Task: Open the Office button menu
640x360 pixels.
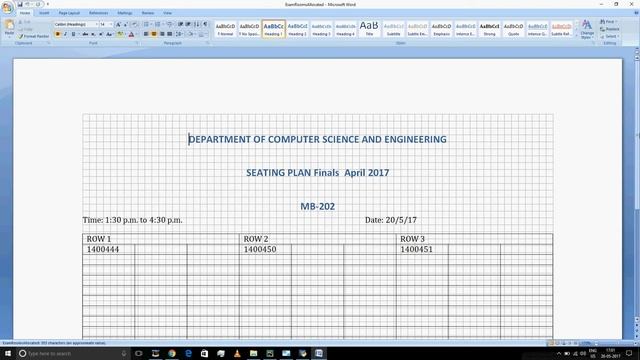Action: [7, 7]
